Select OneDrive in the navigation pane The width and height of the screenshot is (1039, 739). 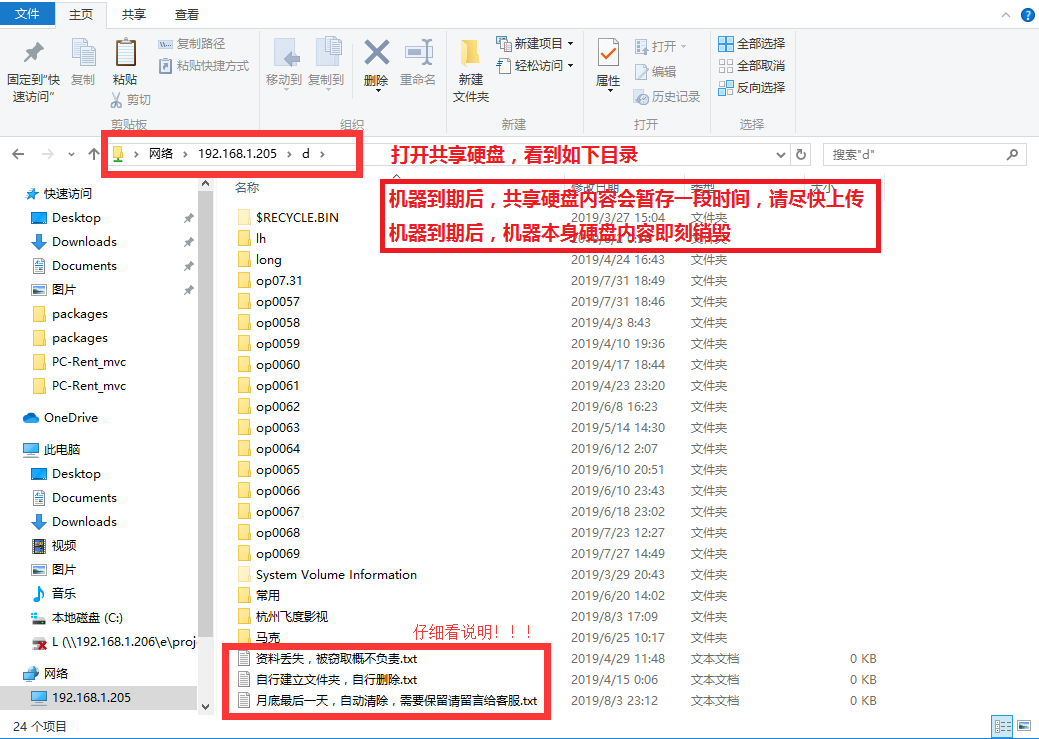[x=60, y=418]
